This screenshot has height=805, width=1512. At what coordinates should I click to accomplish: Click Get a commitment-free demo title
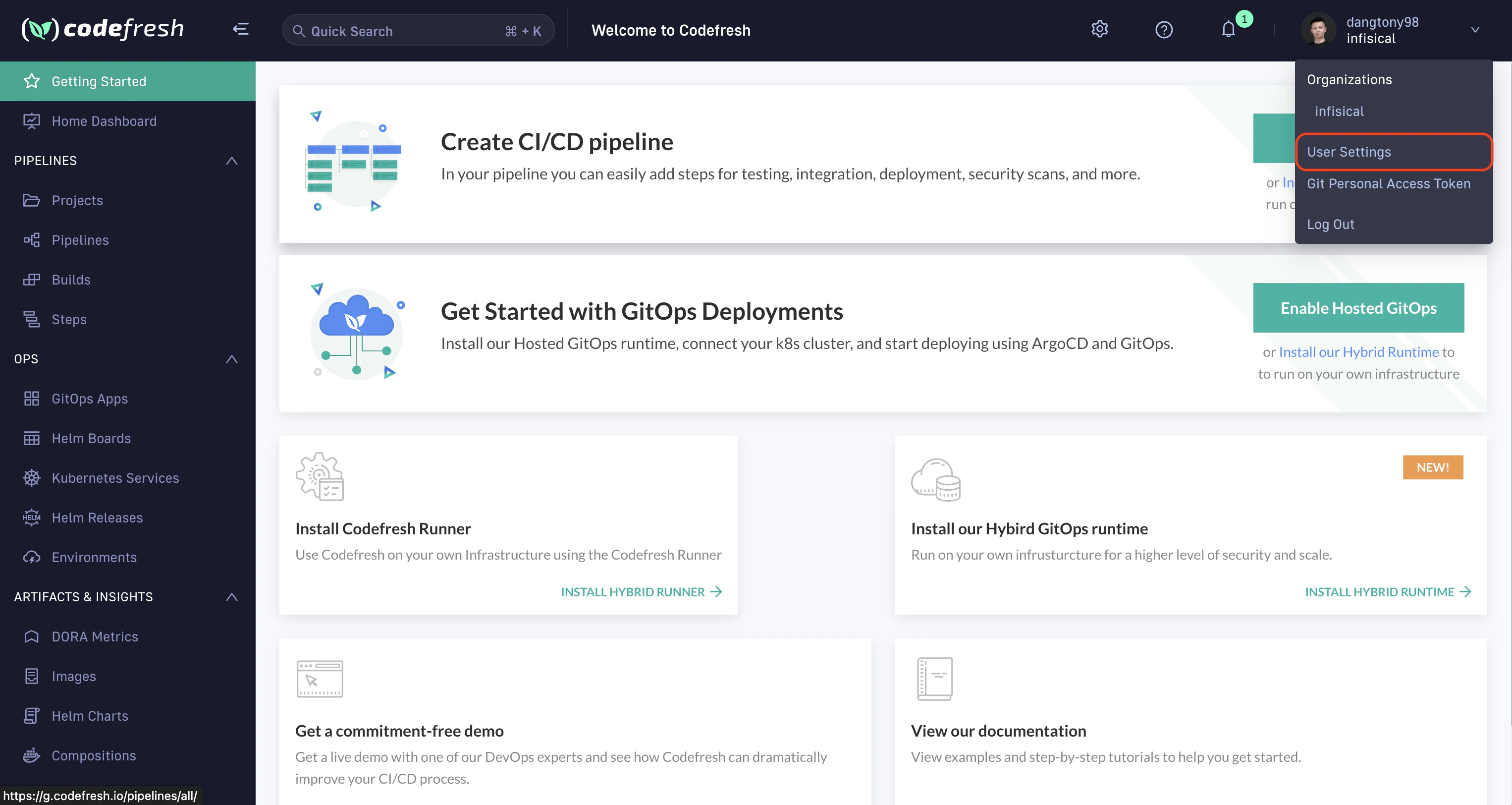(399, 731)
